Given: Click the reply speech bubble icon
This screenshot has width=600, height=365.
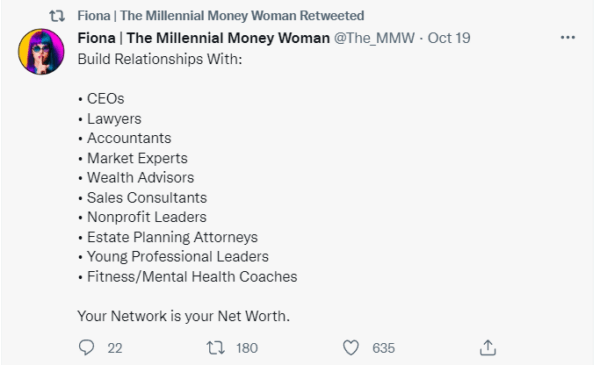Looking at the screenshot, I should (86, 347).
